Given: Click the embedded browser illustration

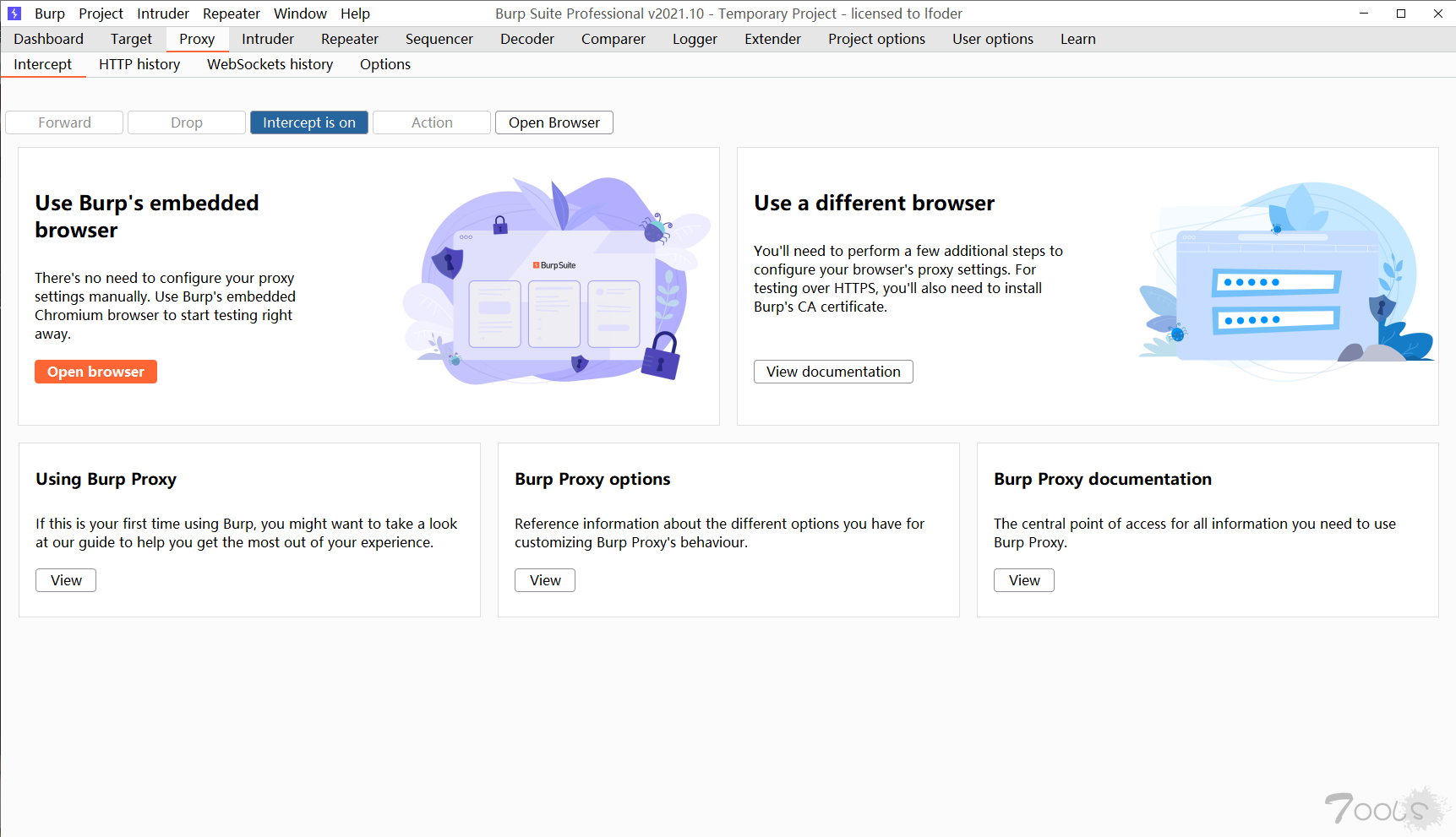Looking at the screenshot, I should (558, 280).
